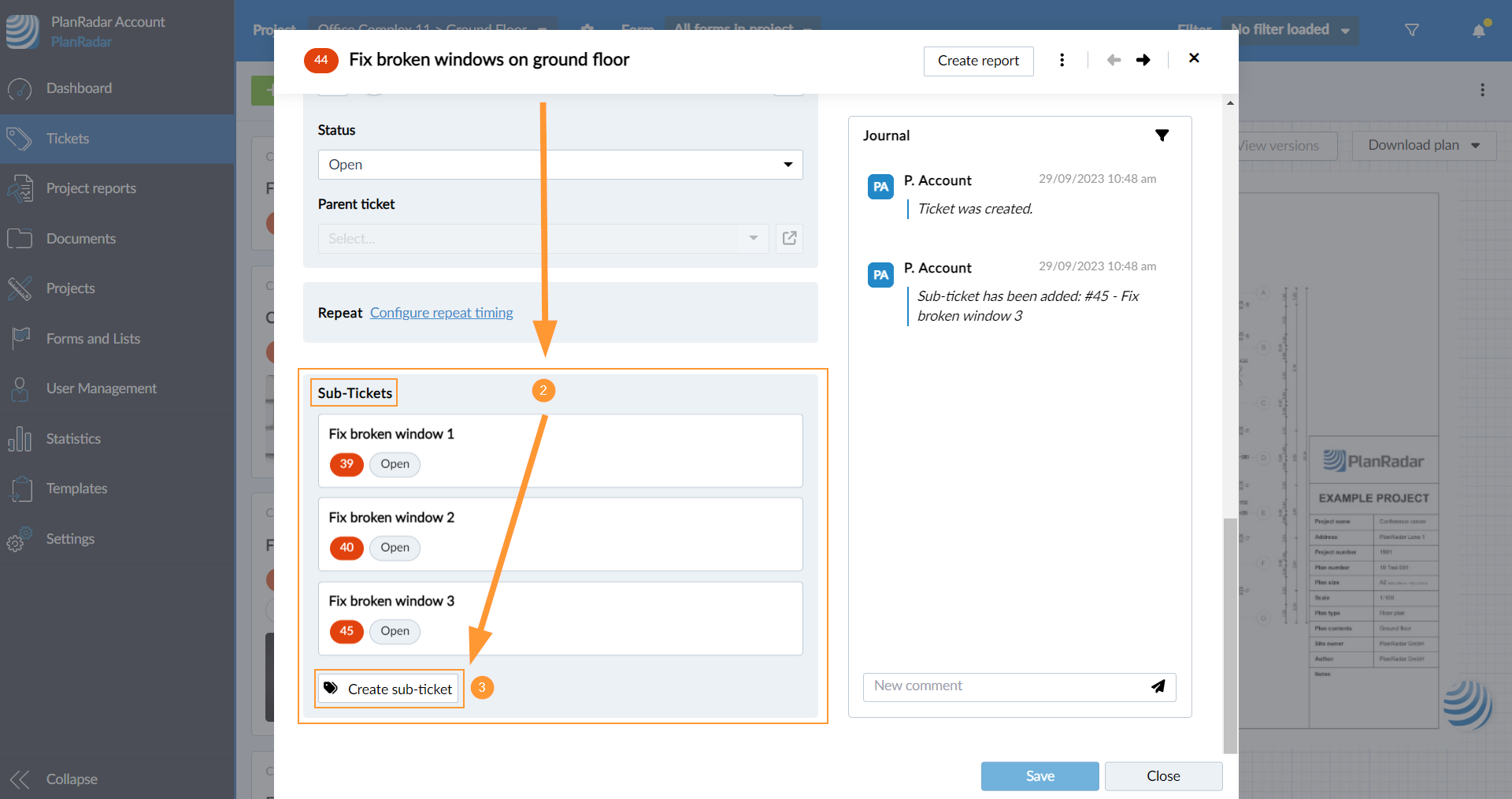Click the New comment input field

(x=1004, y=686)
